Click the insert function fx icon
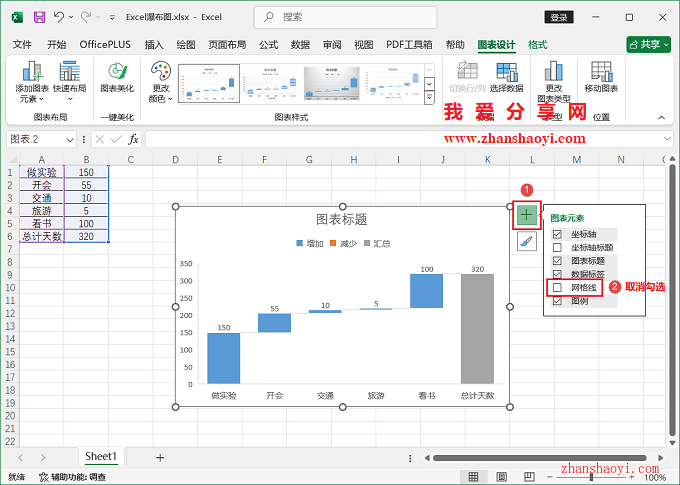This screenshot has width=680, height=485. click(133, 139)
